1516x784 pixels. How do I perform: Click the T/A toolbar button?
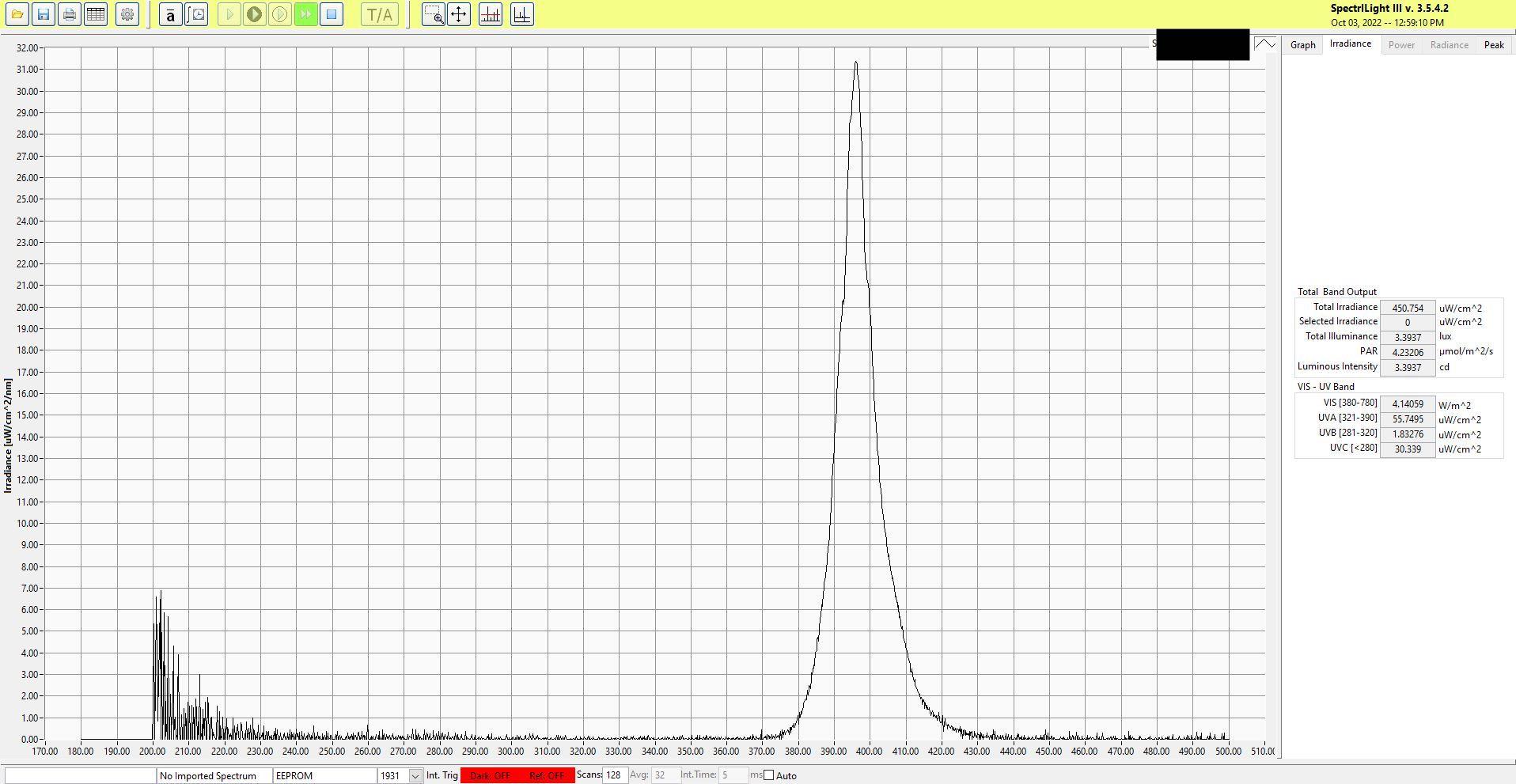tap(380, 14)
